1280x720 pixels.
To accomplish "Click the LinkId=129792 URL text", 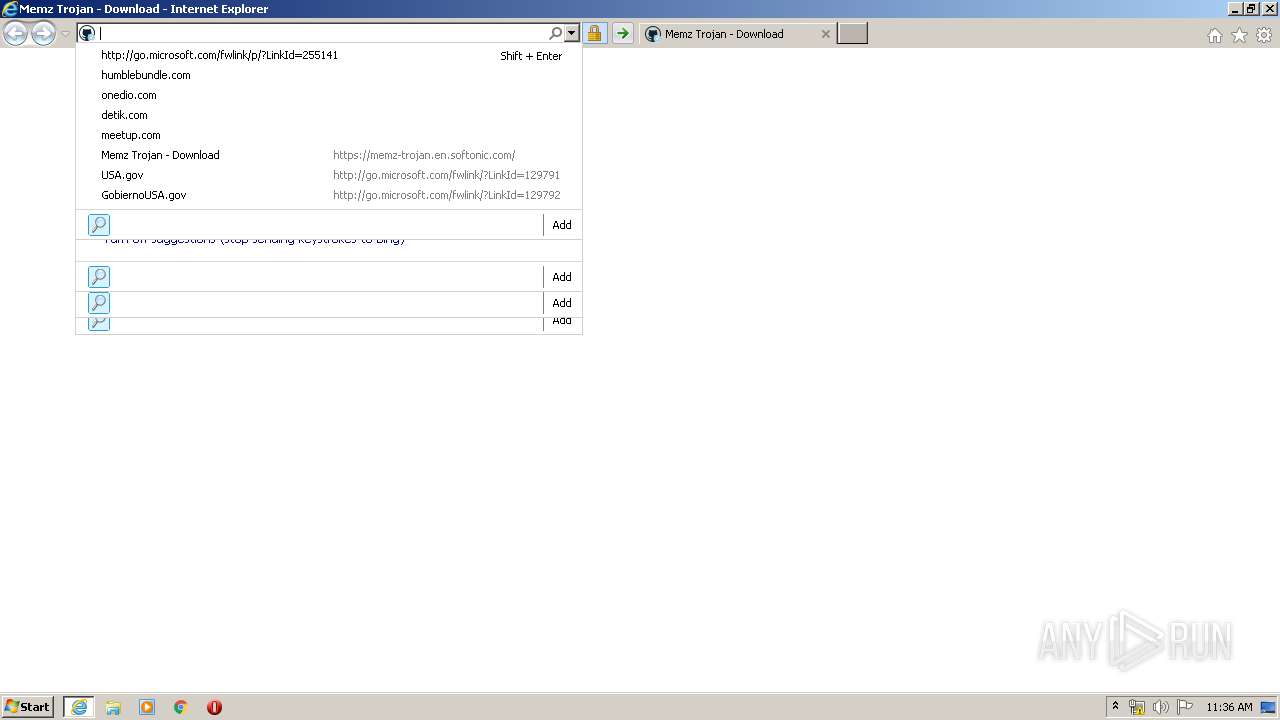I will click(446, 195).
